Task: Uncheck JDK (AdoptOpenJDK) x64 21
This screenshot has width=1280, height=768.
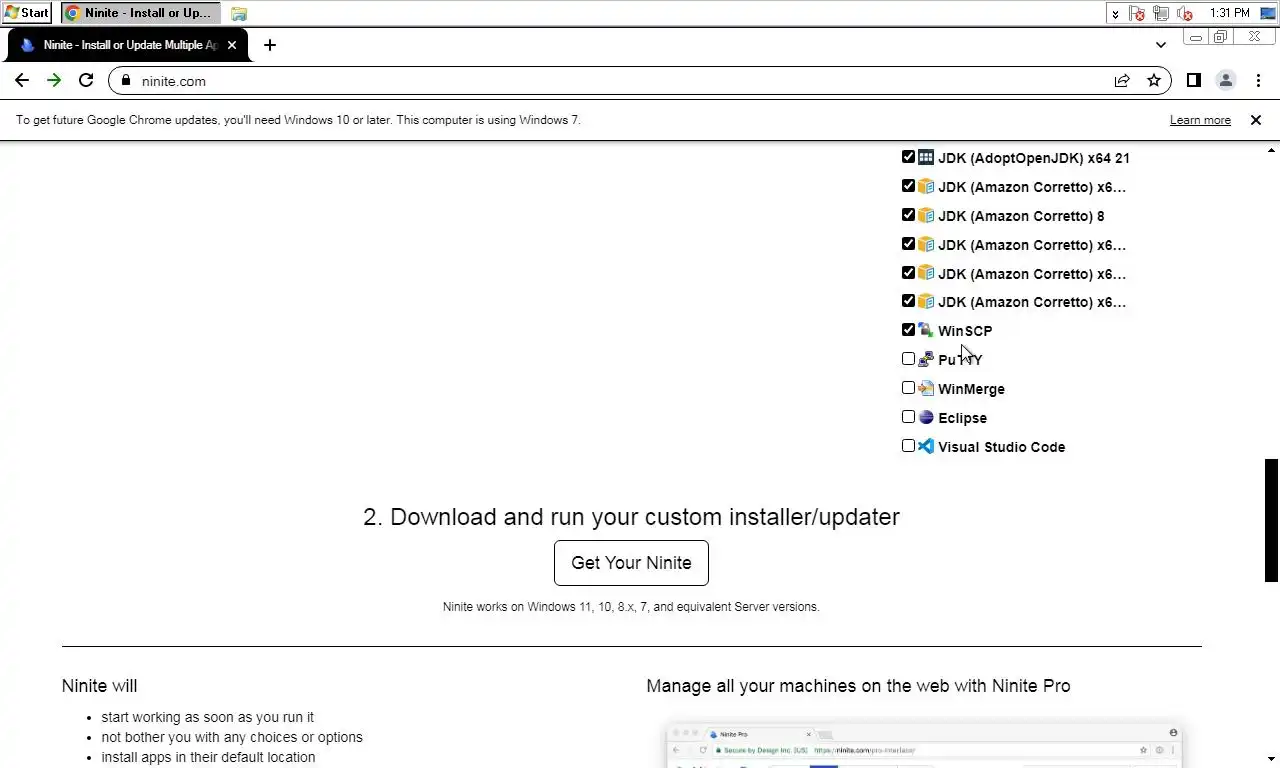Action: pyautogui.click(x=908, y=157)
